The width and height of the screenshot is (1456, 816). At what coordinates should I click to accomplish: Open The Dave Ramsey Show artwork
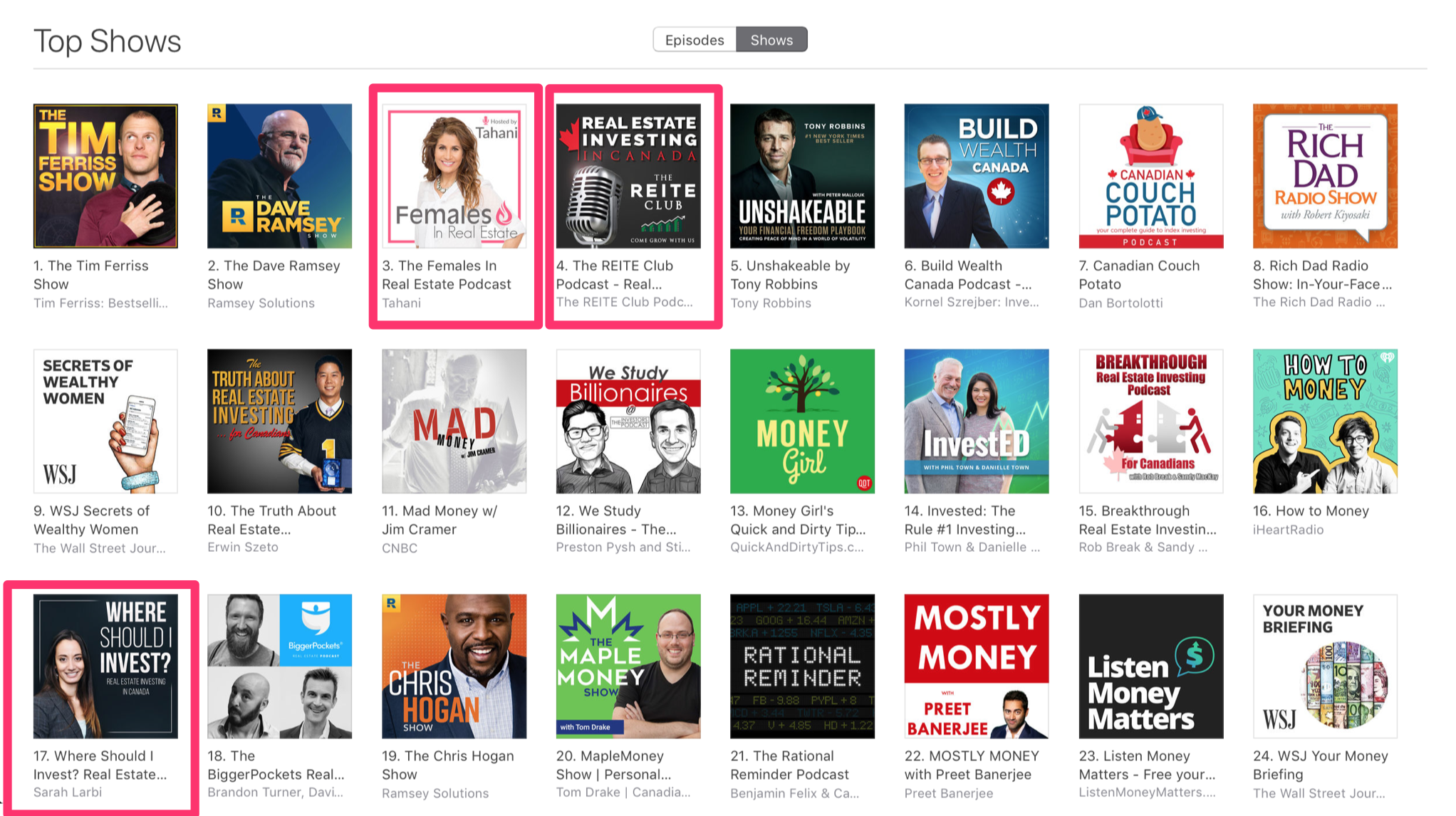click(279, 176)
